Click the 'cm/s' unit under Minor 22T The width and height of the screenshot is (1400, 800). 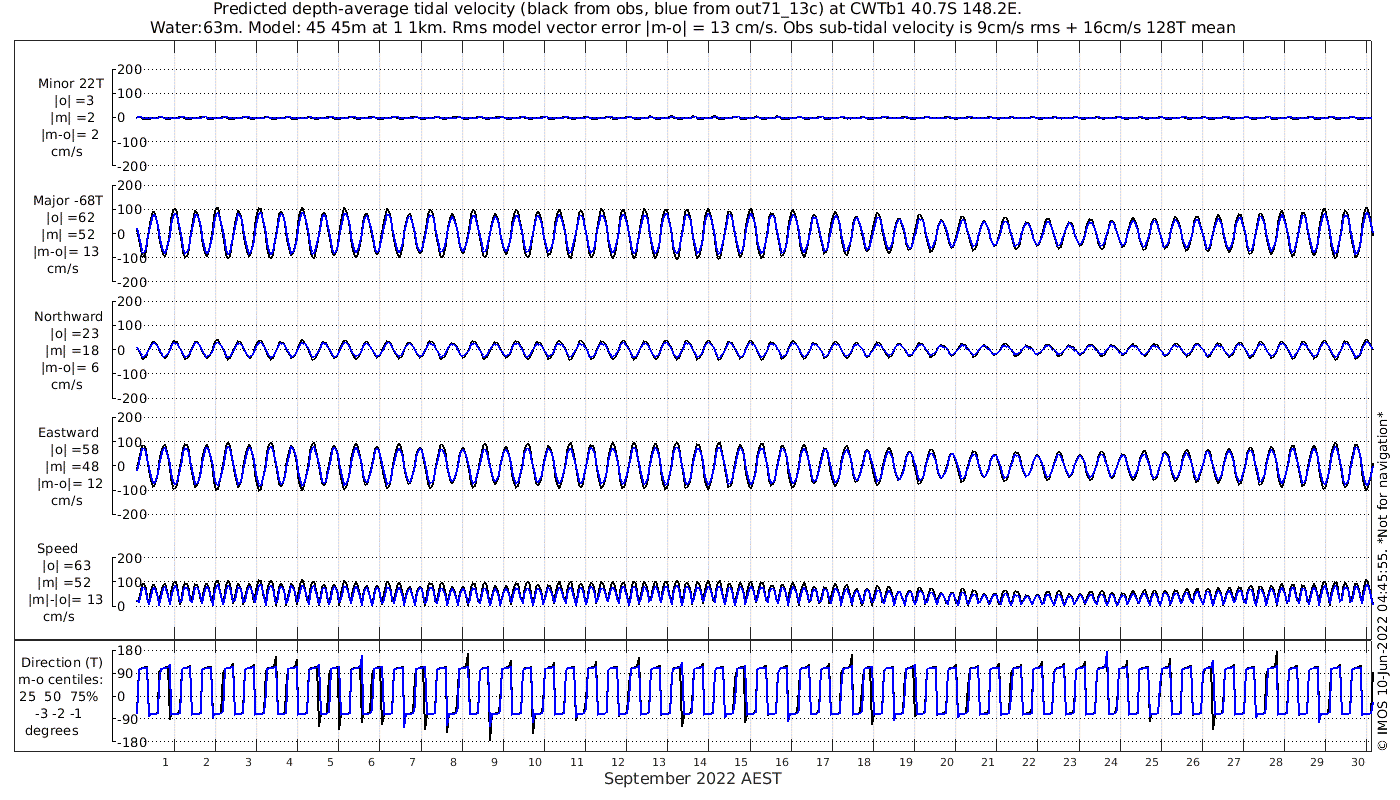coord(67,152)
